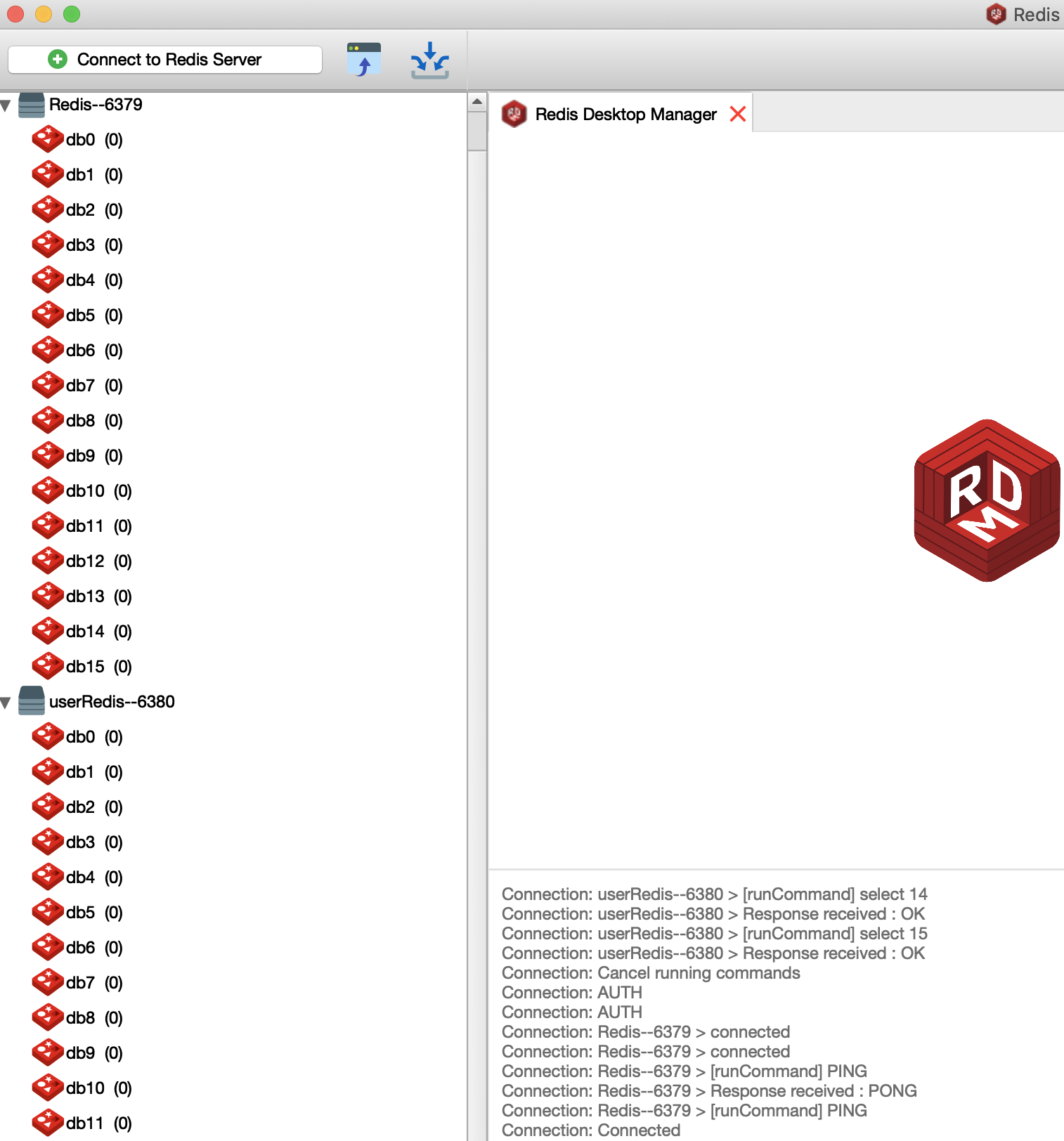1064x1141 pixels.
Task: Click the db14 icon
Action: (48, 631)
